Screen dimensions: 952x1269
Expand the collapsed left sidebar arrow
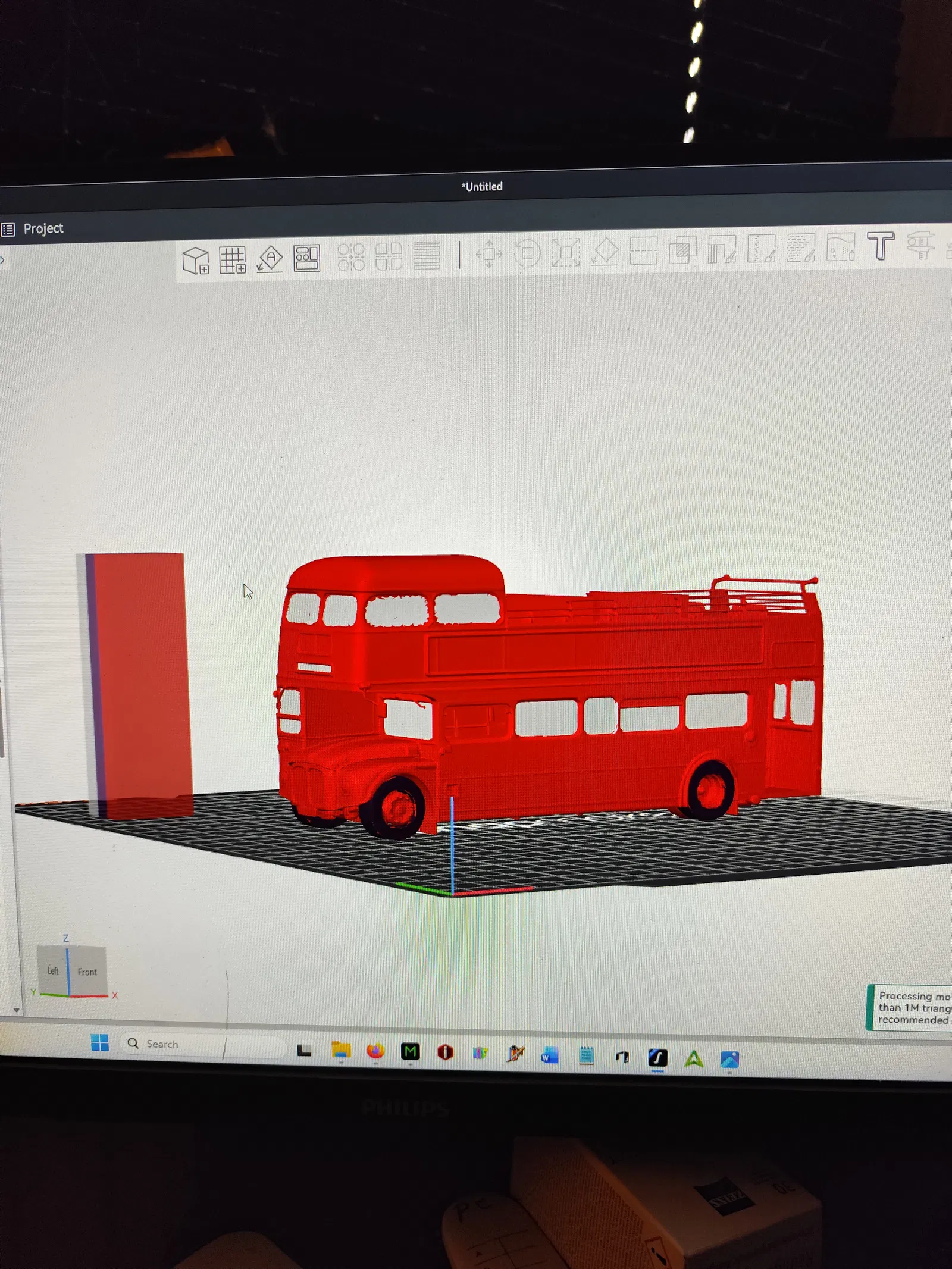[2, 260]
